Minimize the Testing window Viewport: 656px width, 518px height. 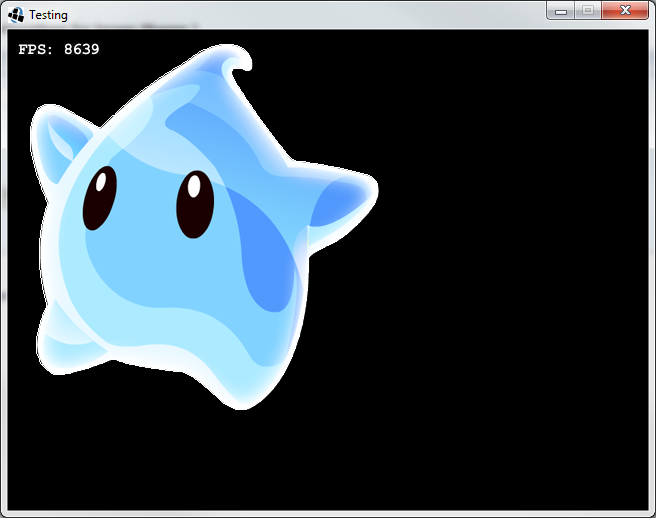tap(561, 10)
